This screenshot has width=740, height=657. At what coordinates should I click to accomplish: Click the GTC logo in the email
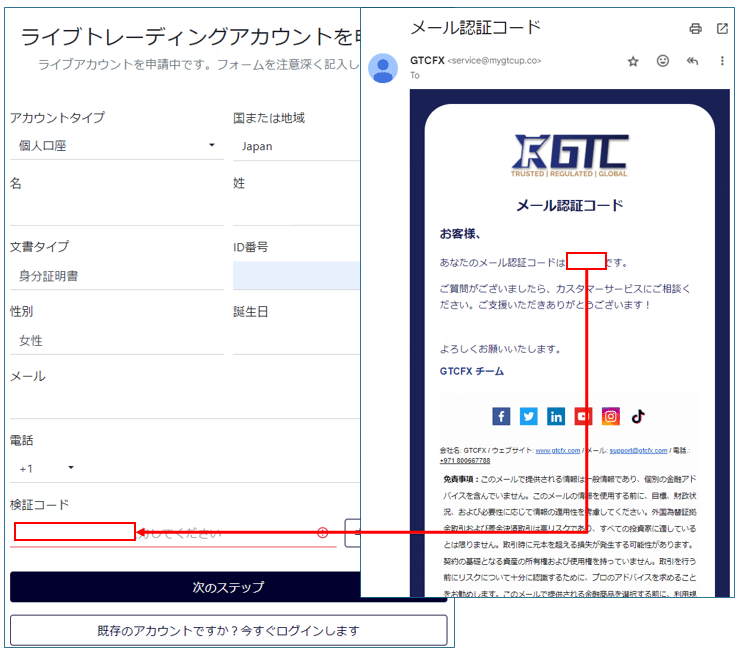tap(570, 156)
